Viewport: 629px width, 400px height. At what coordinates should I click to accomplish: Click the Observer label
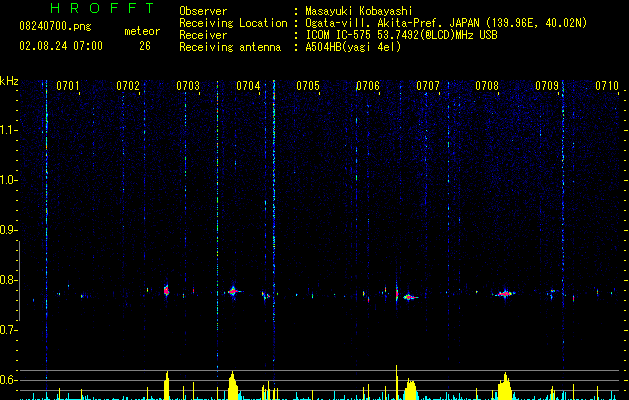pos(203,11)
